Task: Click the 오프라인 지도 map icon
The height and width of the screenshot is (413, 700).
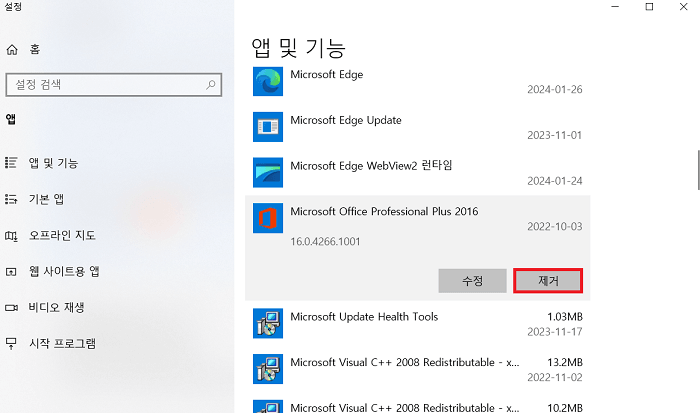Action: [11, 235]
